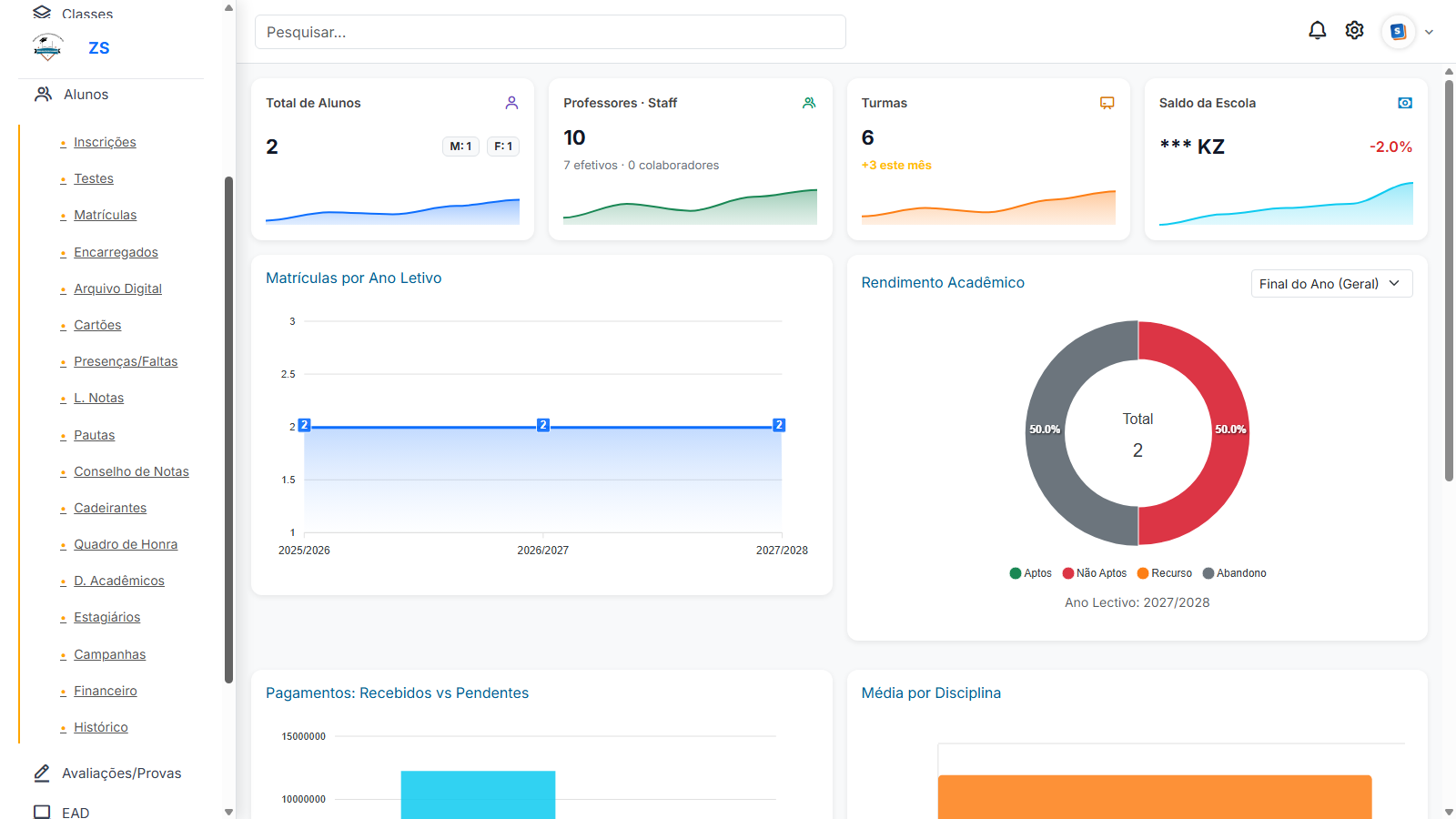Open the notifications bell icon
Screen dimensions: 1456x819
(x=1317, y=31)
